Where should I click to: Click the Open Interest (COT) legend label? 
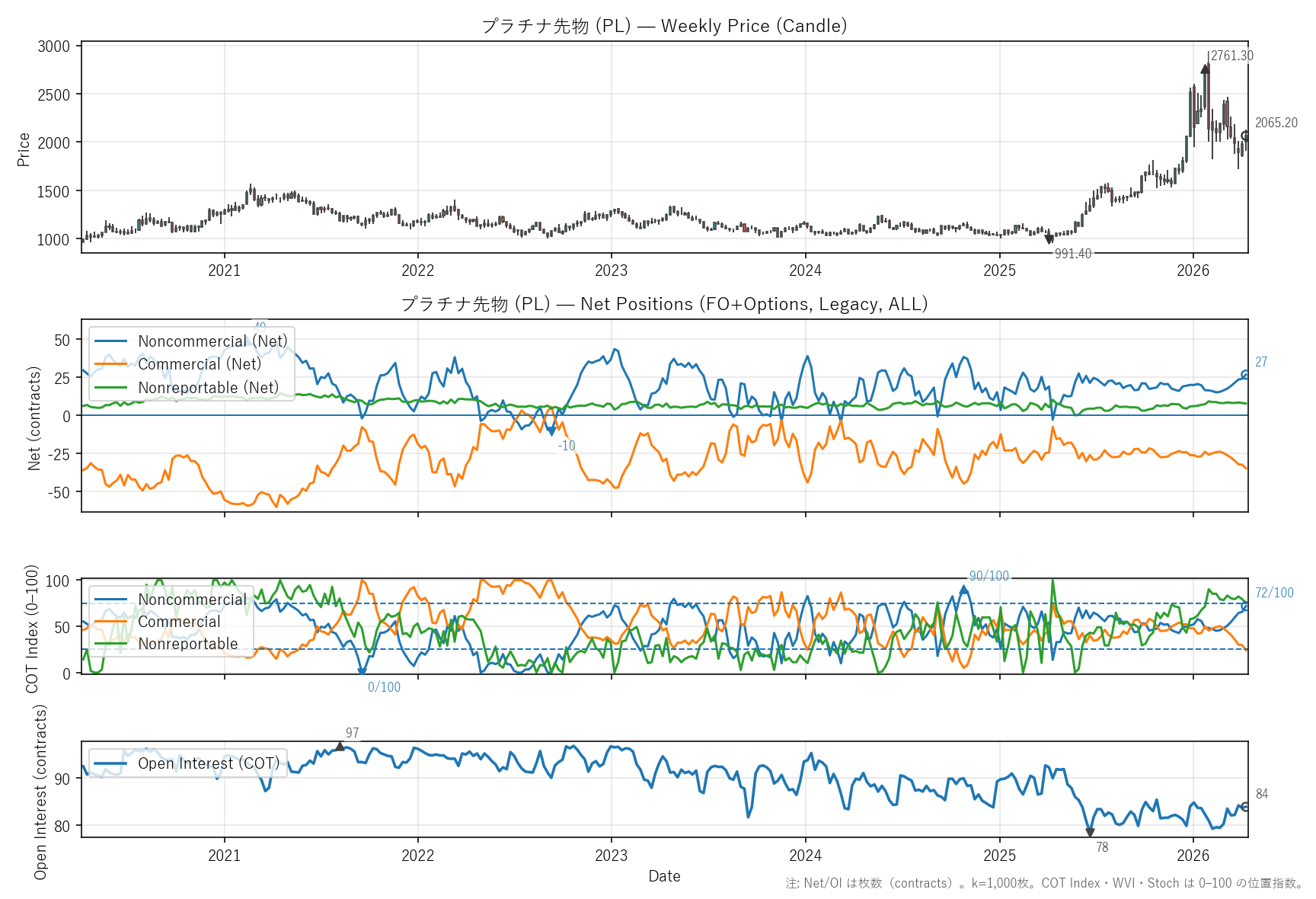point(208,763)
